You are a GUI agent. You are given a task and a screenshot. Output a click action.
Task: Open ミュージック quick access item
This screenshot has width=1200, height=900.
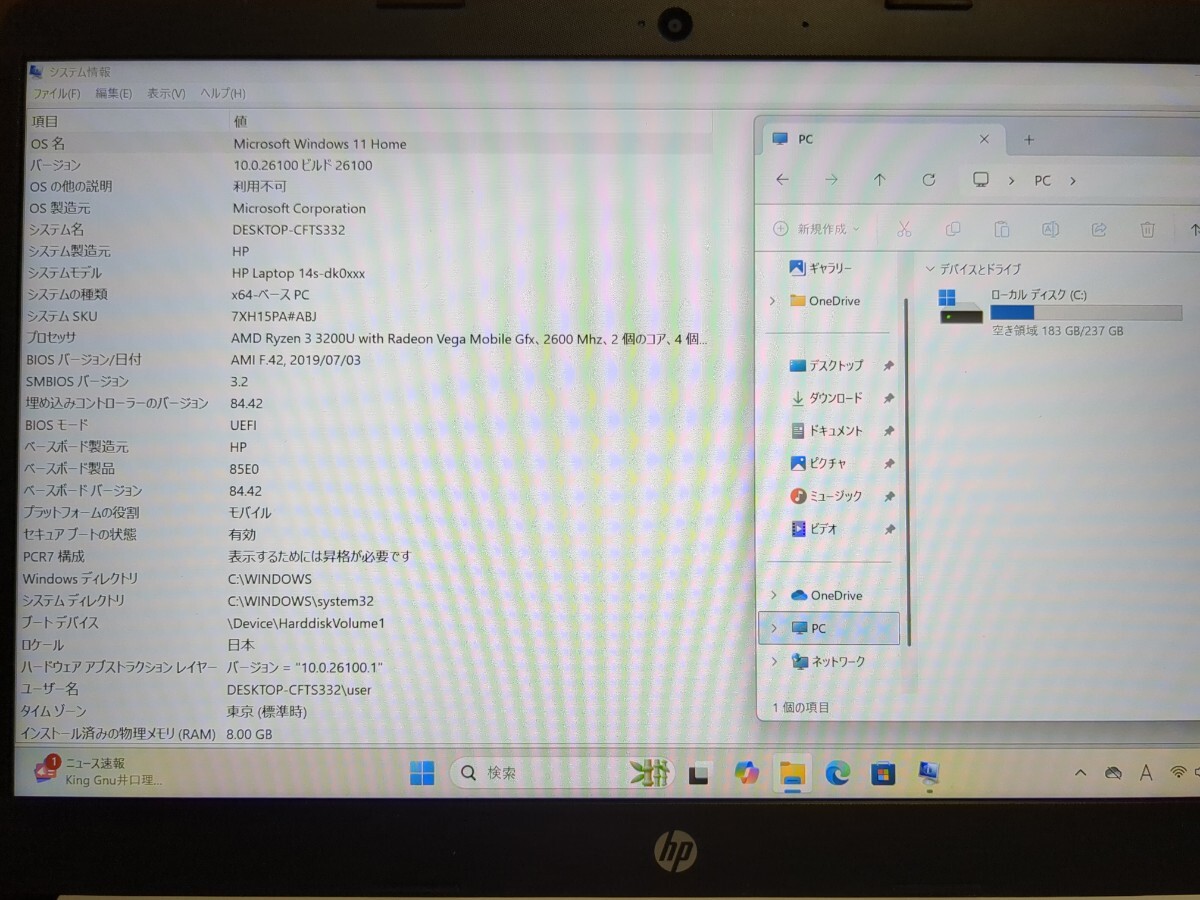point(826,496)
